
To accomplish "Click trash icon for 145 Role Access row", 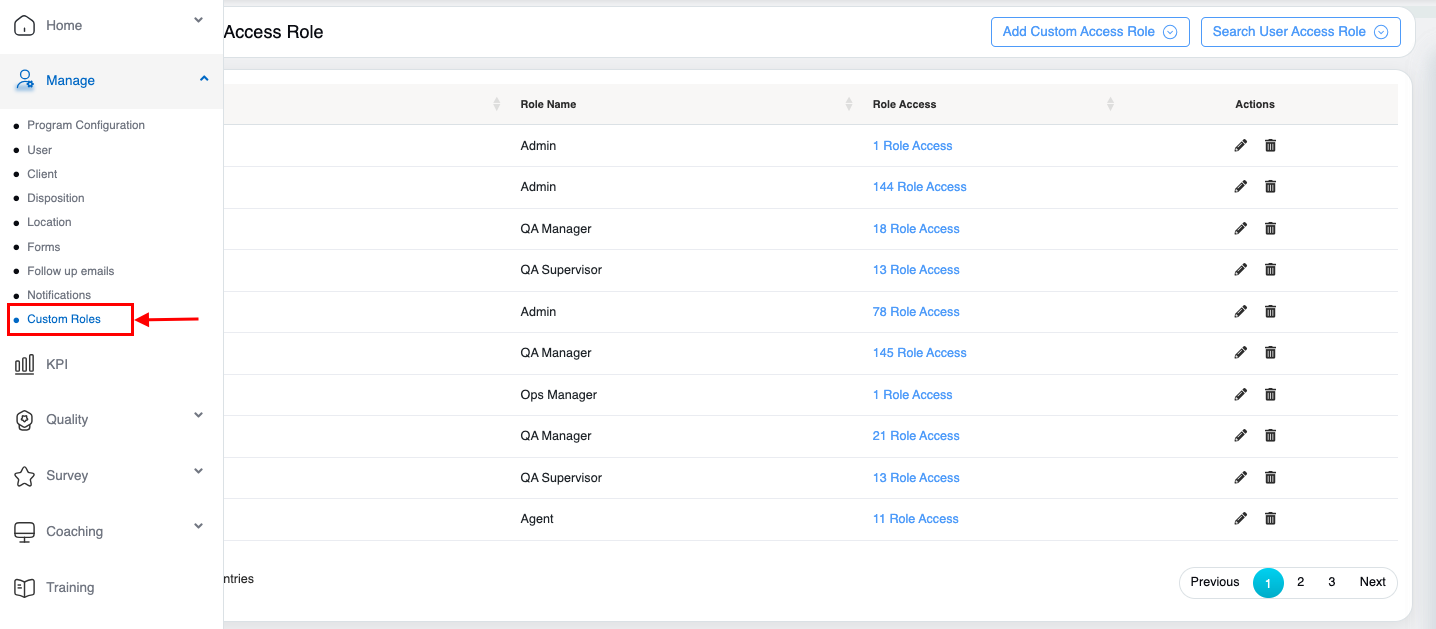I will (1270, 352).
